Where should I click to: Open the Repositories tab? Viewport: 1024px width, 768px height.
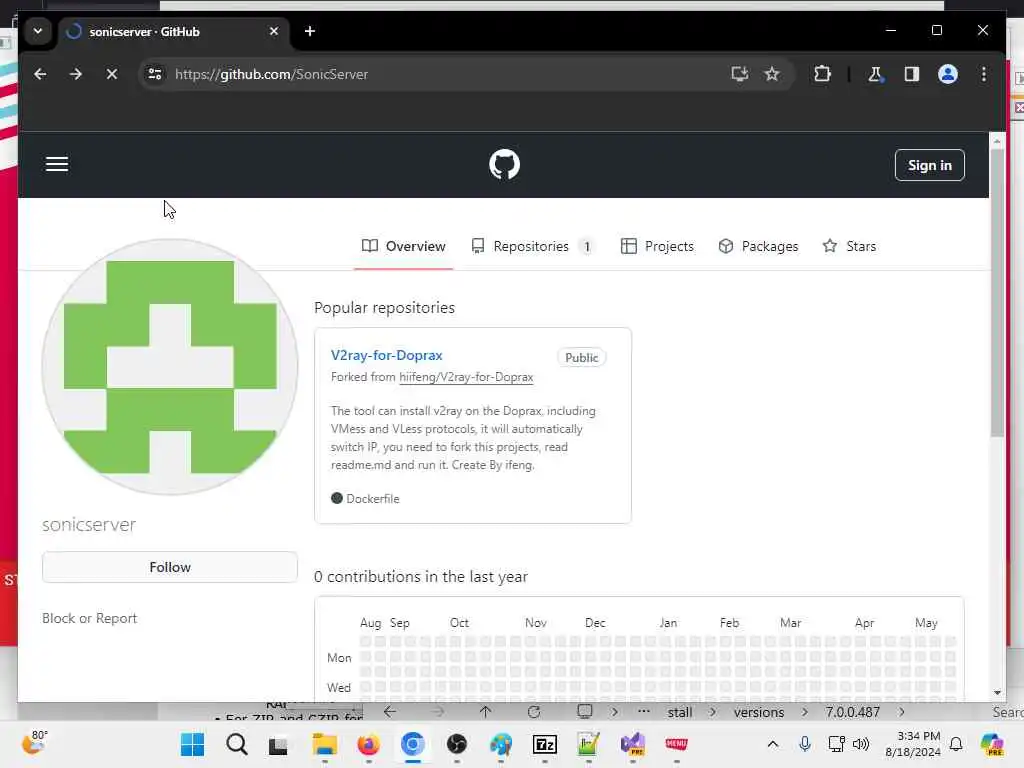(532, 246)
